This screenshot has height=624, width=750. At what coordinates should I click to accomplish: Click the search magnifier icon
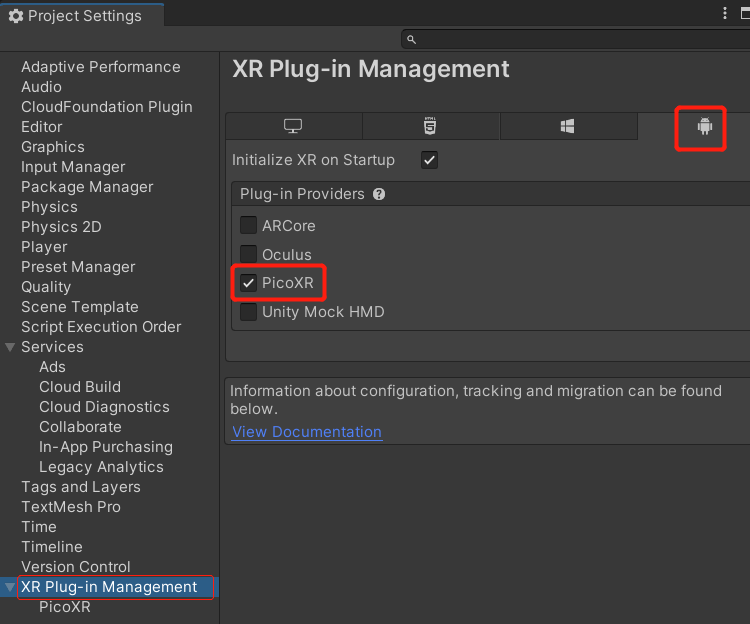pyautogui.click(x=411, y=39)
